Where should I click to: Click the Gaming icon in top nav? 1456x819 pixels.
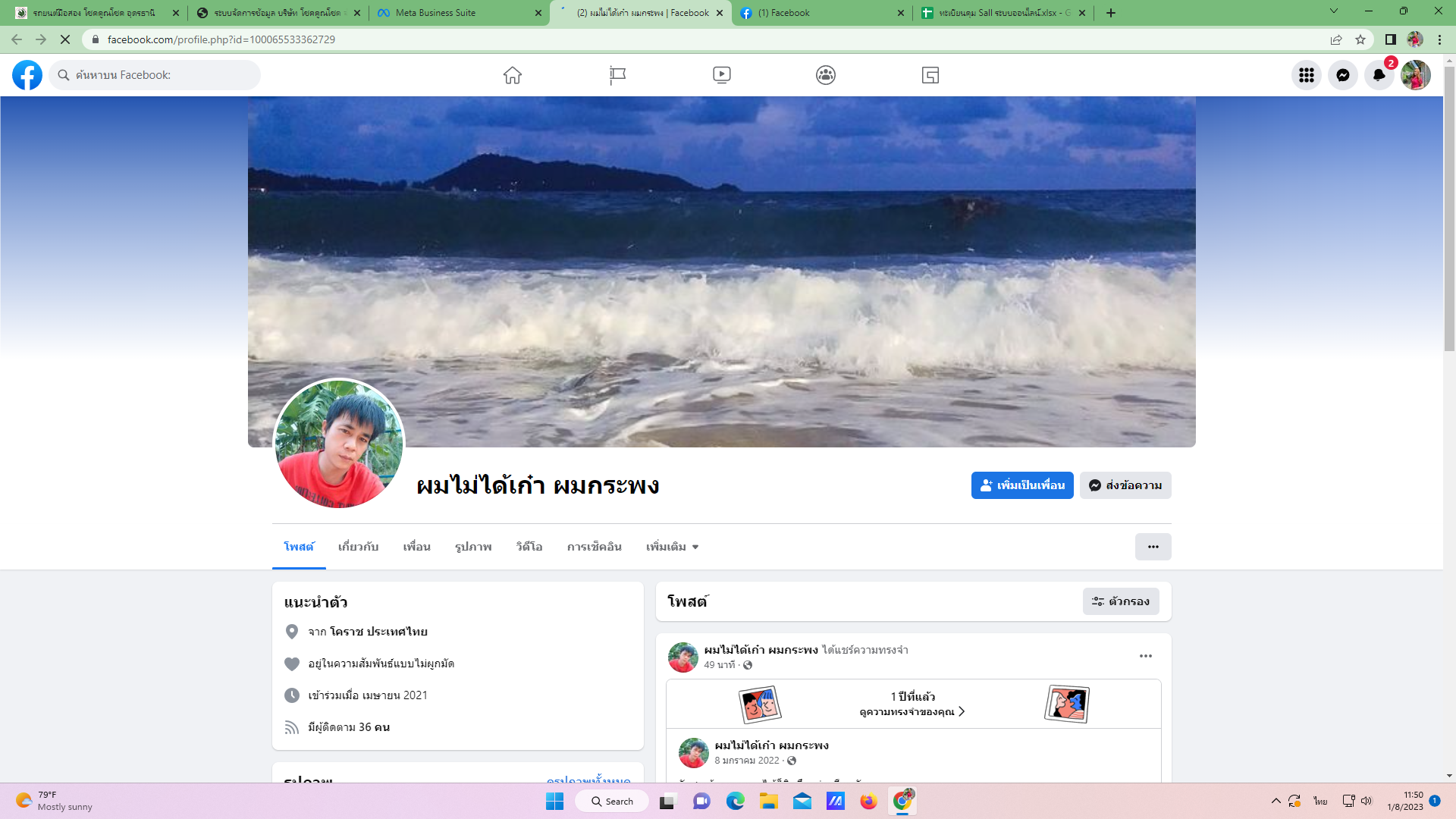tap(930, 75)
